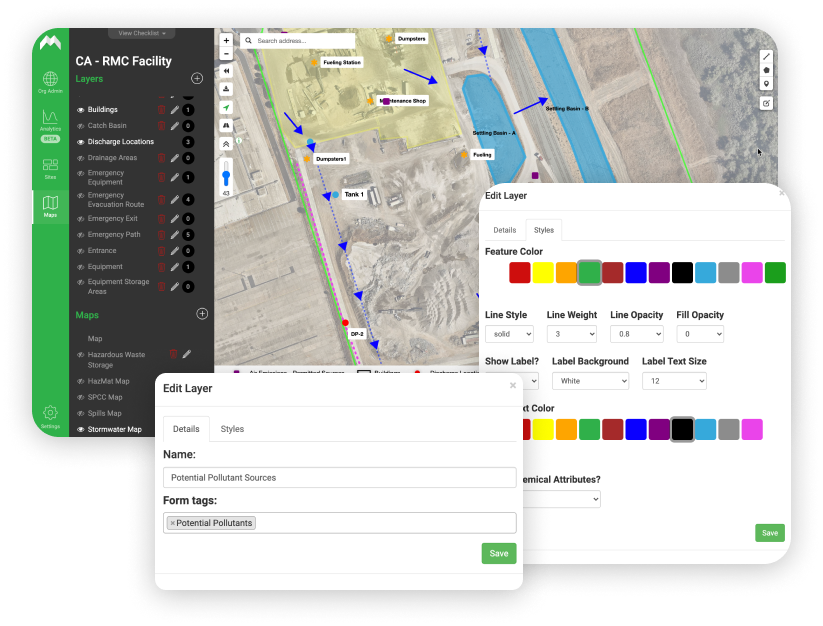Image resolution: width=823 pixels, height=626 pixels.
Task: Click the locate-me arrow icon
Action: coord(226,107)
